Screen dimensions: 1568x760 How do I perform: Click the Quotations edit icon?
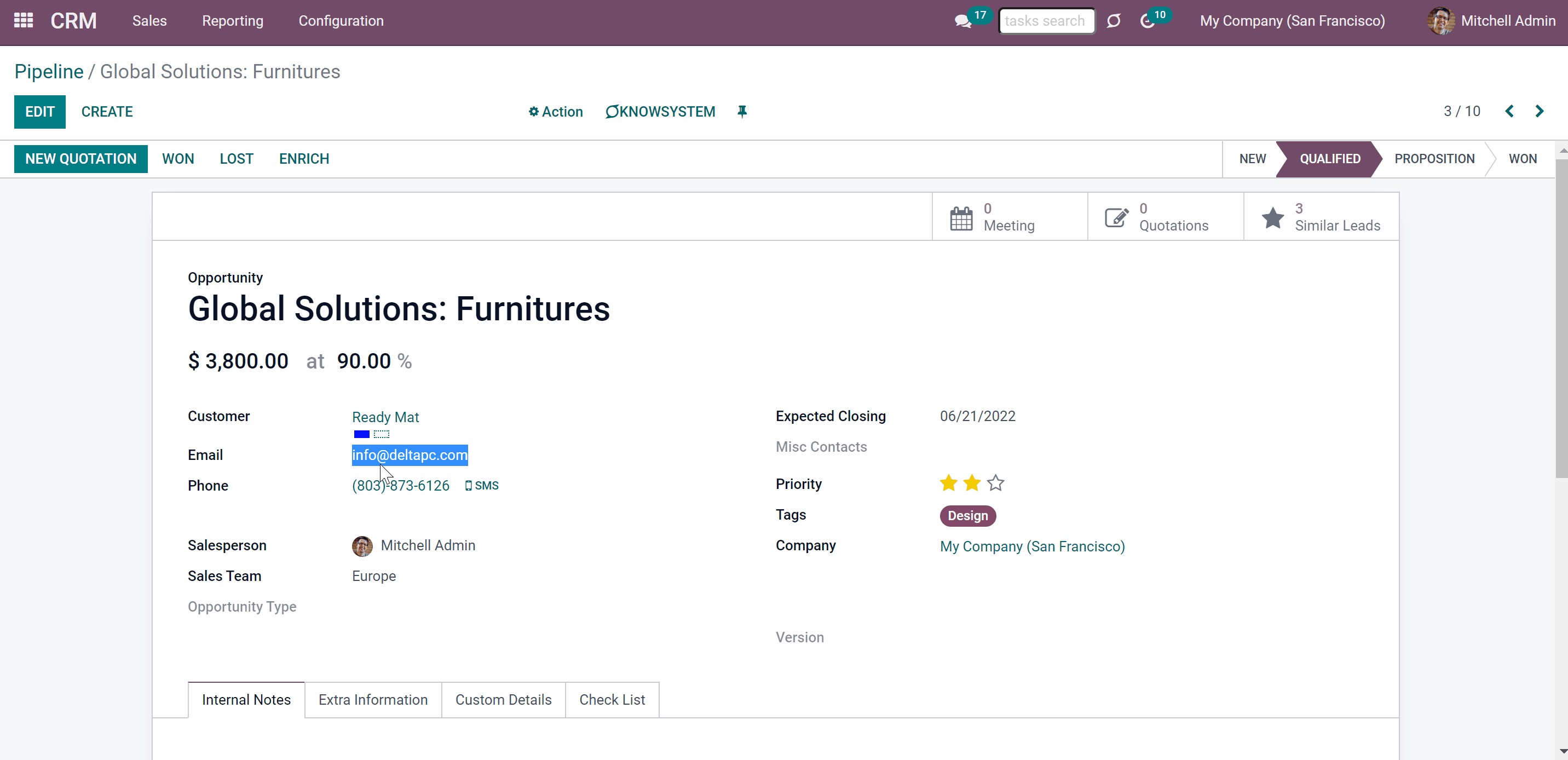1116,217
